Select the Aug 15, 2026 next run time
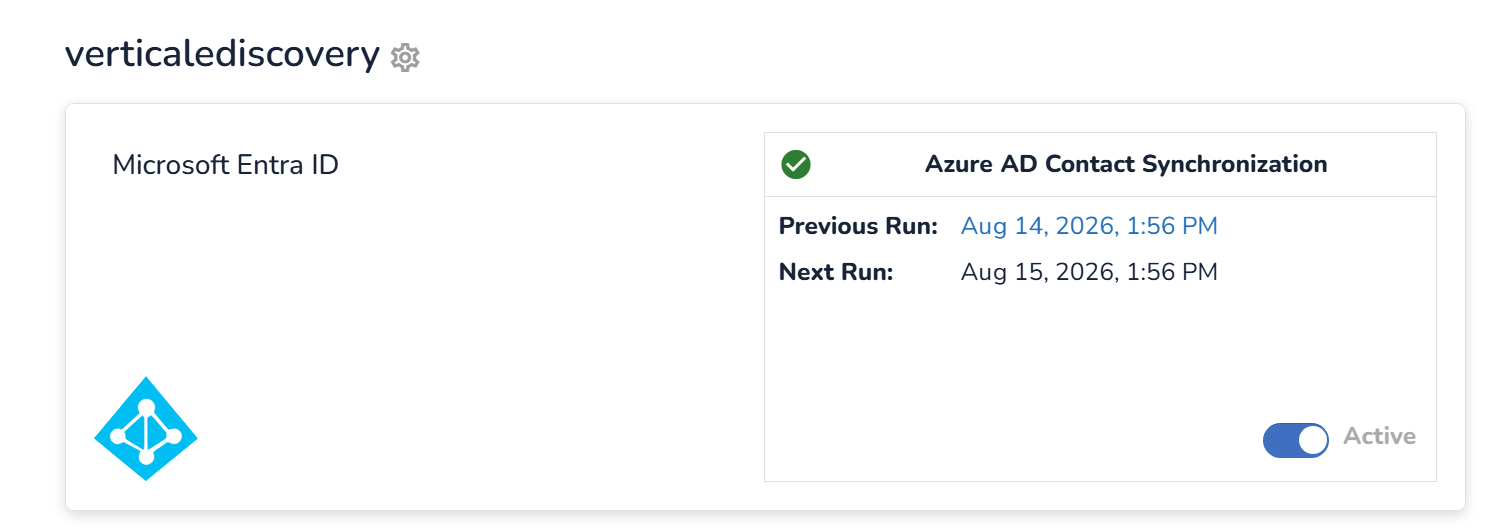This screenshot has height=530, width=1492. 1089,272
